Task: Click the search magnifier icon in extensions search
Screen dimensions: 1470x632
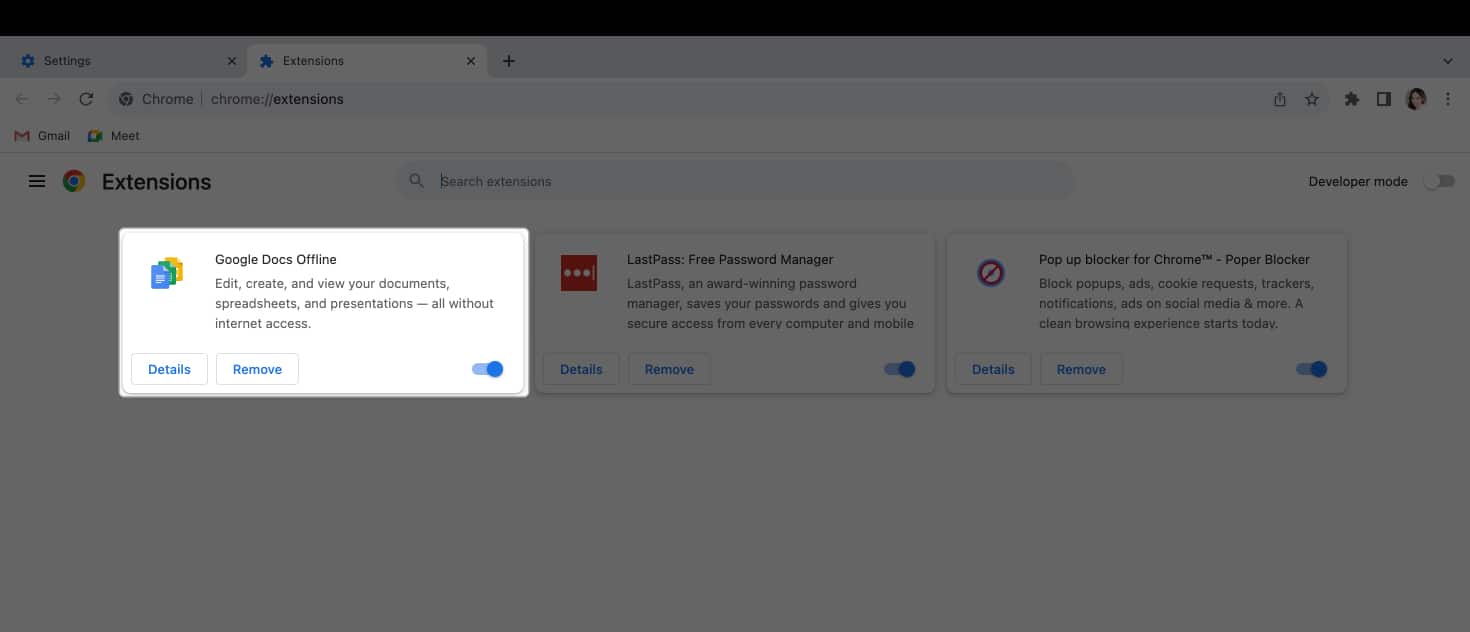Action: point(416,181)
